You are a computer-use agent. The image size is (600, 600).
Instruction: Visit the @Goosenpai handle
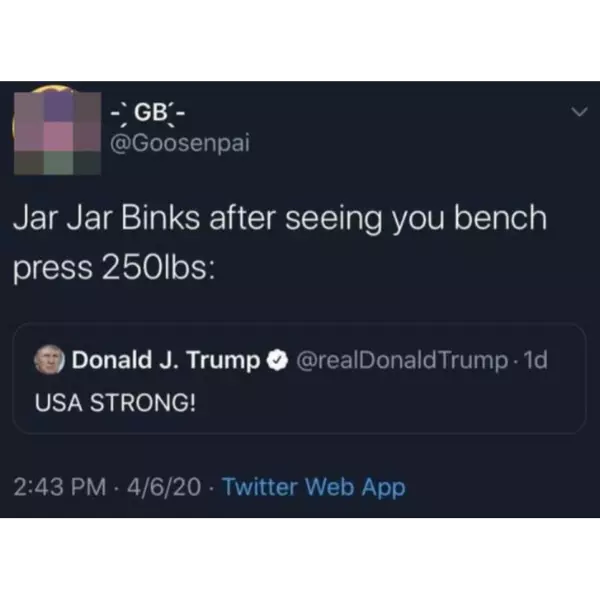180,143
